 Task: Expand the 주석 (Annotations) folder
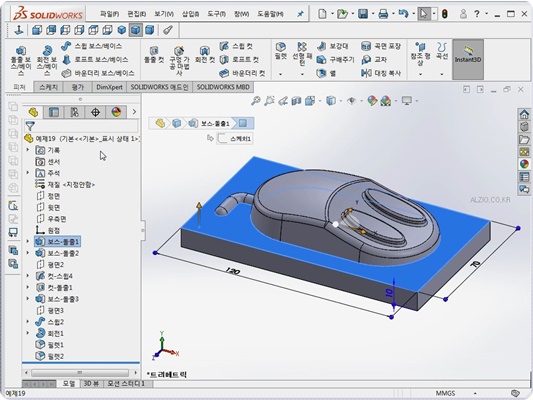coord(28,173)
